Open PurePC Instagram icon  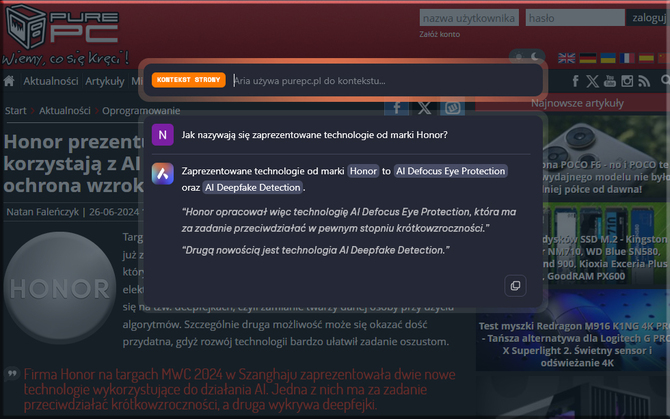click(x=627, y=81)
